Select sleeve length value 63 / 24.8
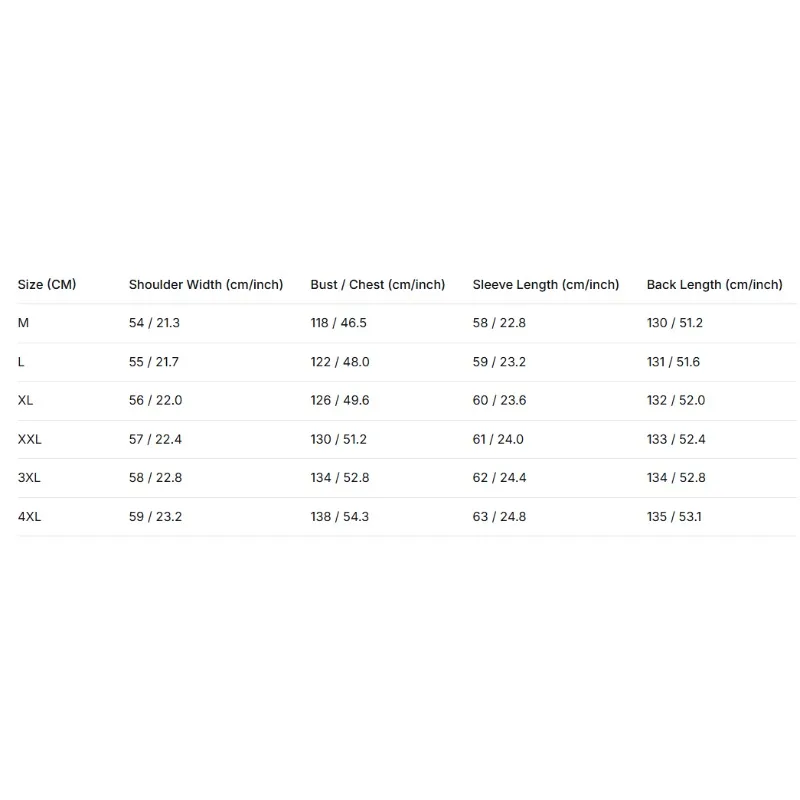800x800 pixels. [x=499, y=516]
